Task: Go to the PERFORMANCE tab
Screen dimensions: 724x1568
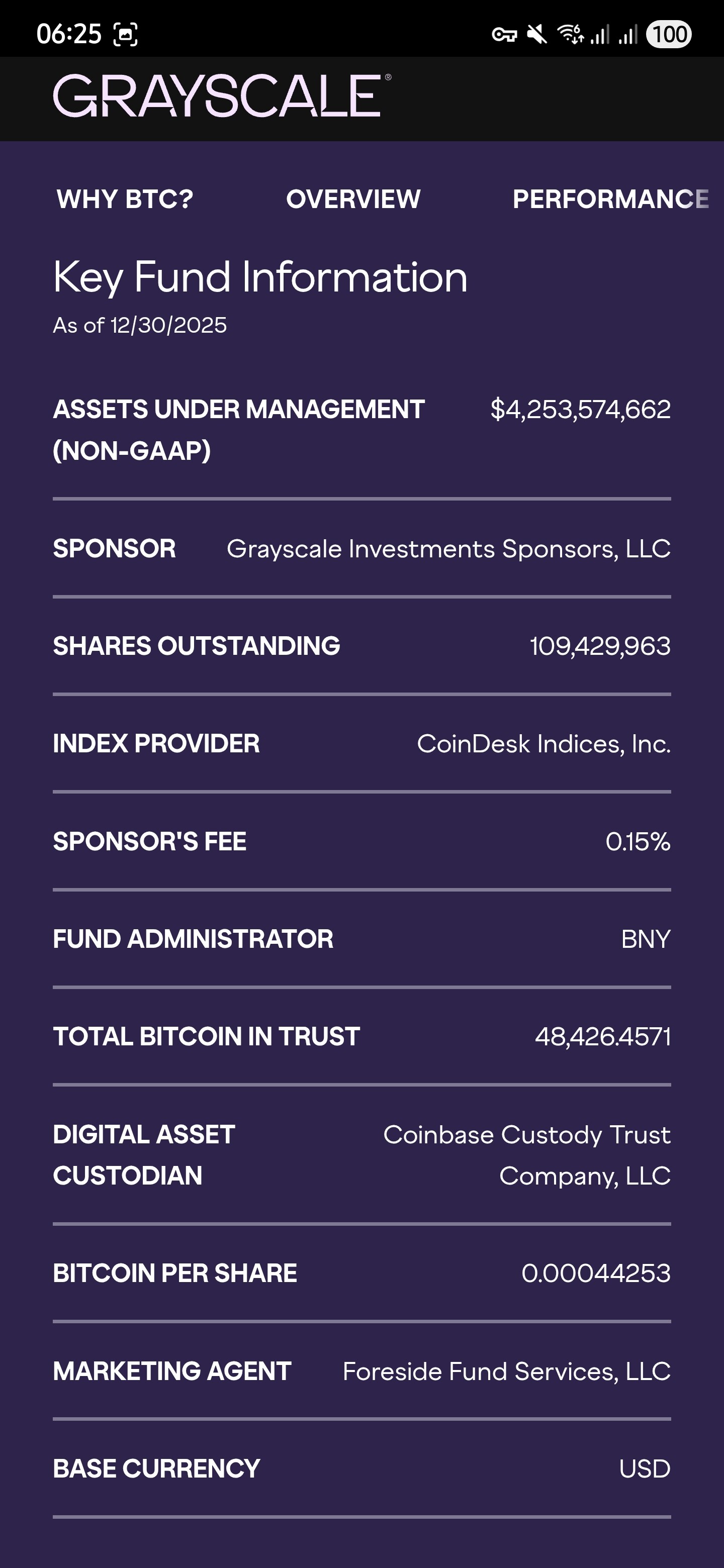Action: tap(610, 199)
